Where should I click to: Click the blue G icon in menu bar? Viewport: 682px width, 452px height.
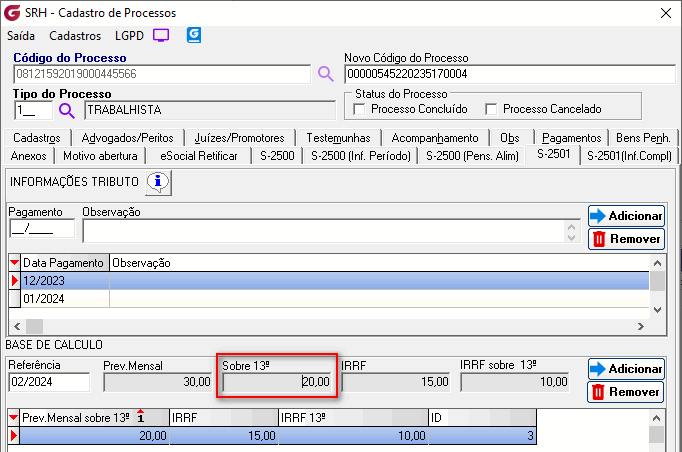[x=194, y=35]
